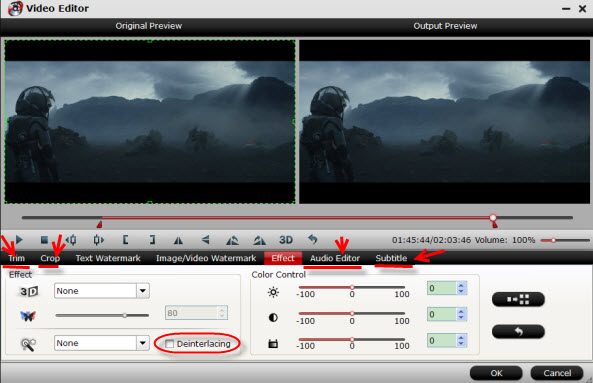Switch to the Crop tab

pyautogui.click(x=50, y=258)
